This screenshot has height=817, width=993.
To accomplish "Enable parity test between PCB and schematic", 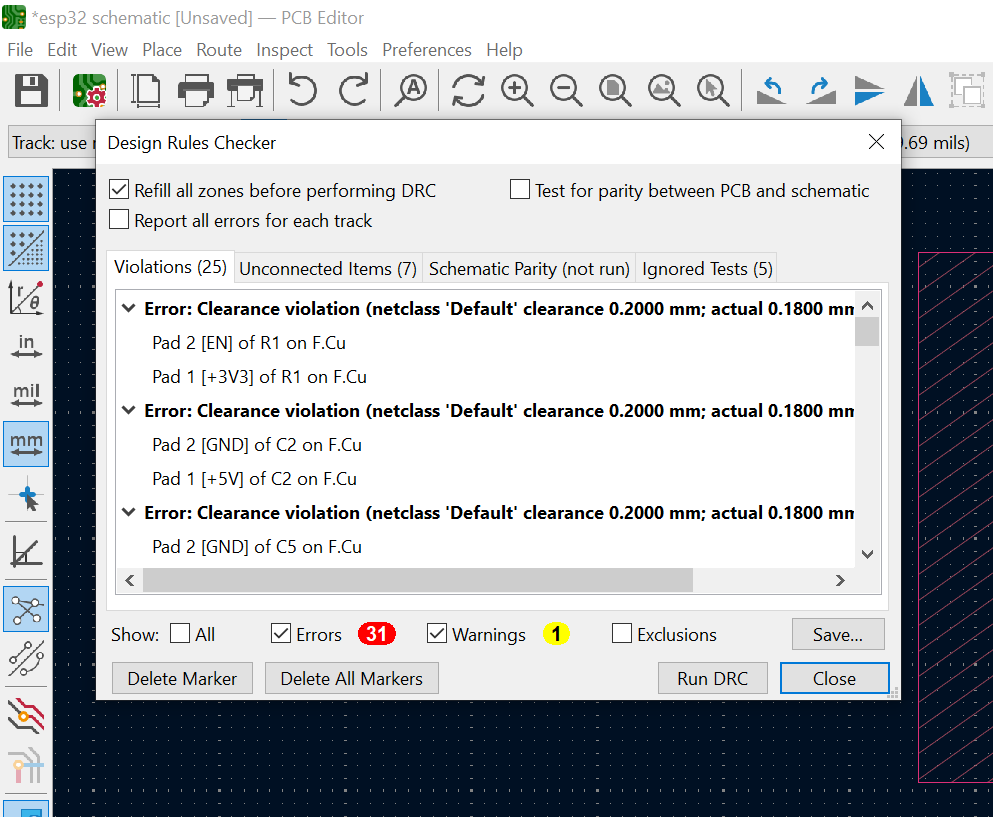I will pos(520,189).
